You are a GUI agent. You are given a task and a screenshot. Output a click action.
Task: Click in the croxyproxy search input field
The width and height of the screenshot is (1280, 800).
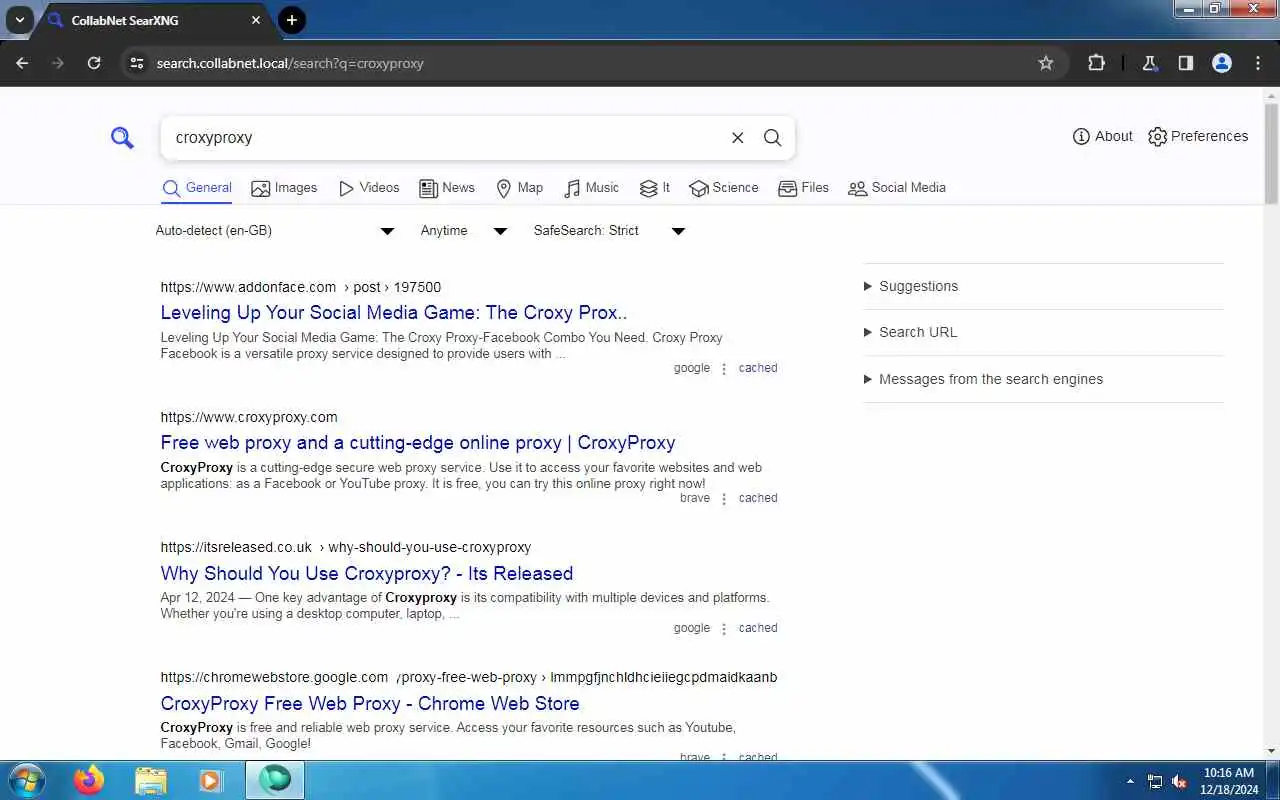coord(445,138)
